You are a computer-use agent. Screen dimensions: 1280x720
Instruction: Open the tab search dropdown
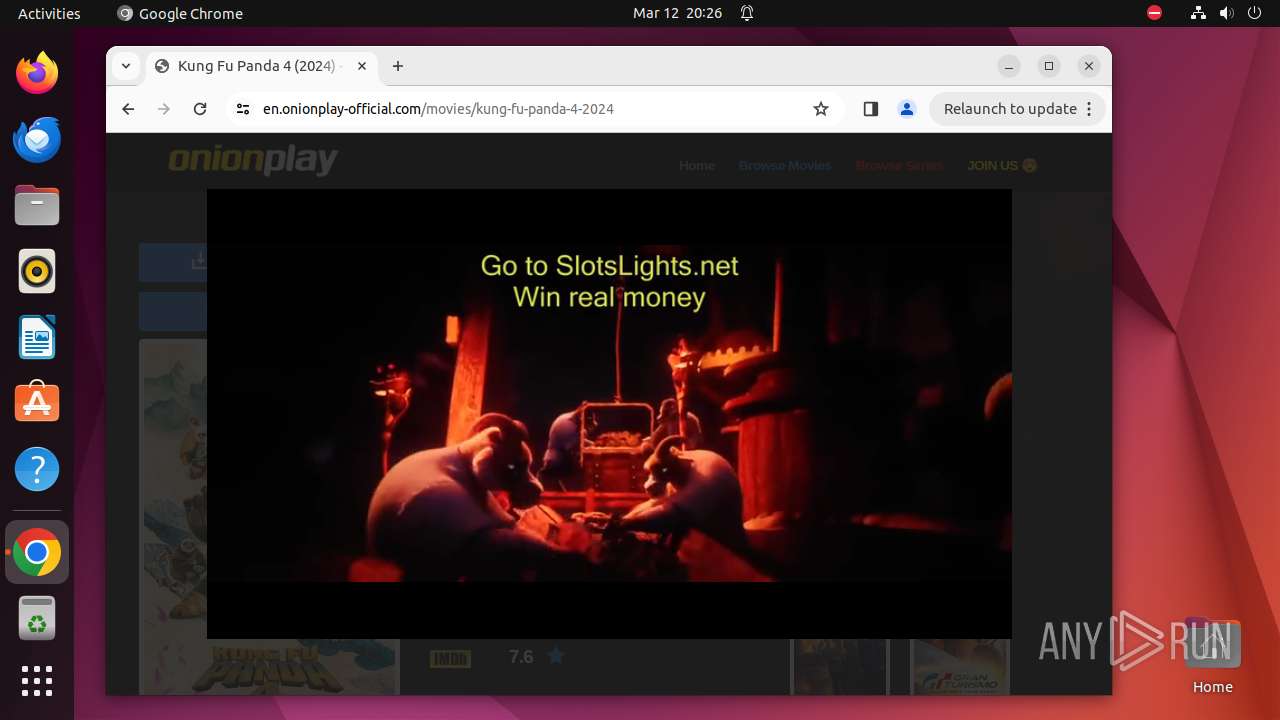[125, 66]
